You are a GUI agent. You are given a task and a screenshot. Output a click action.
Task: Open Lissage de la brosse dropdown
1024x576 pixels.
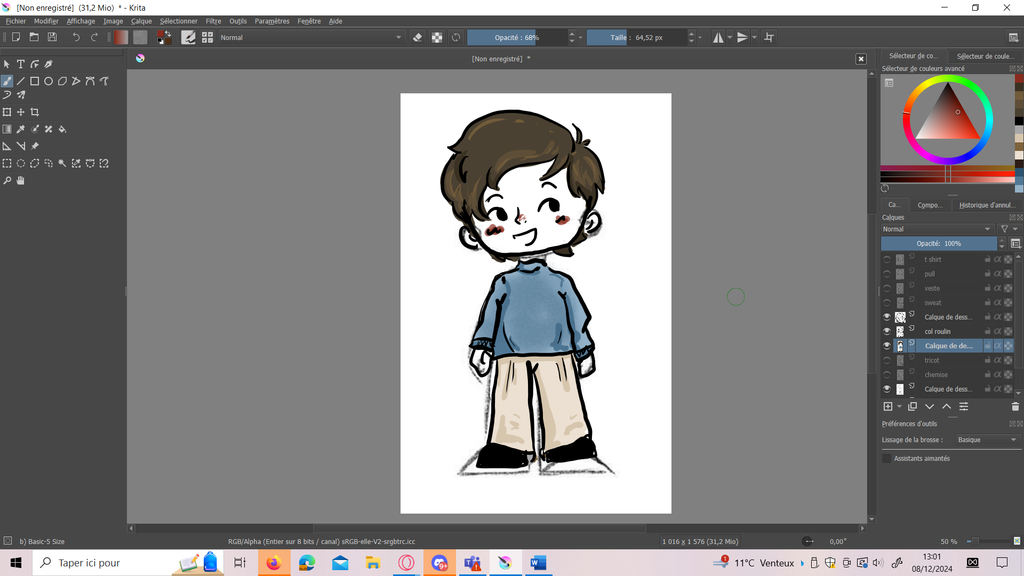[x=986, y=440]
